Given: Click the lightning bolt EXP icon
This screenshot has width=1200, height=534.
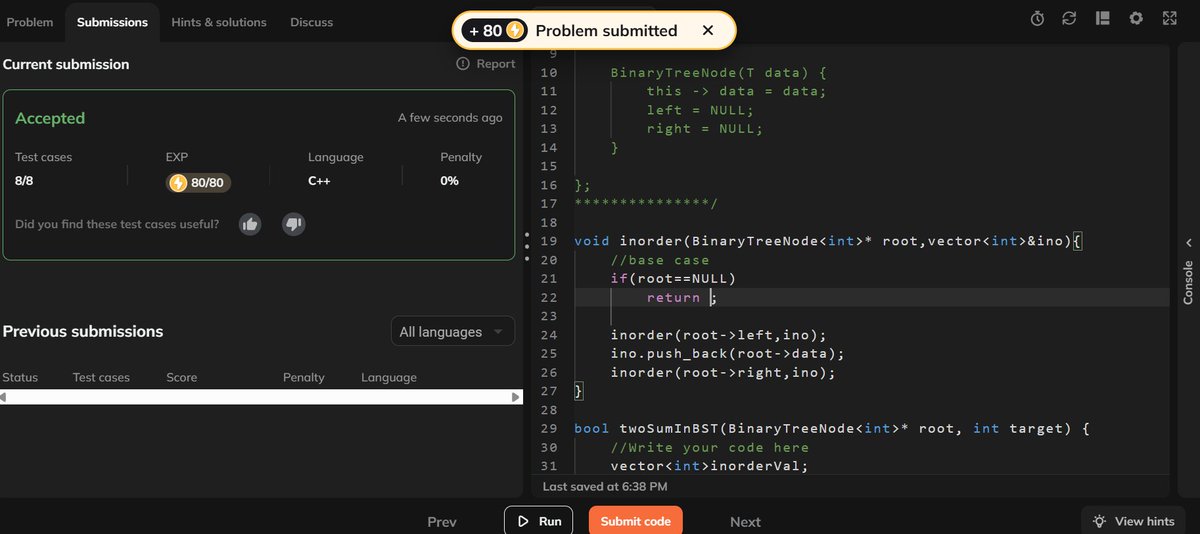Looking at the screenshot, I should tap(178, 182).
